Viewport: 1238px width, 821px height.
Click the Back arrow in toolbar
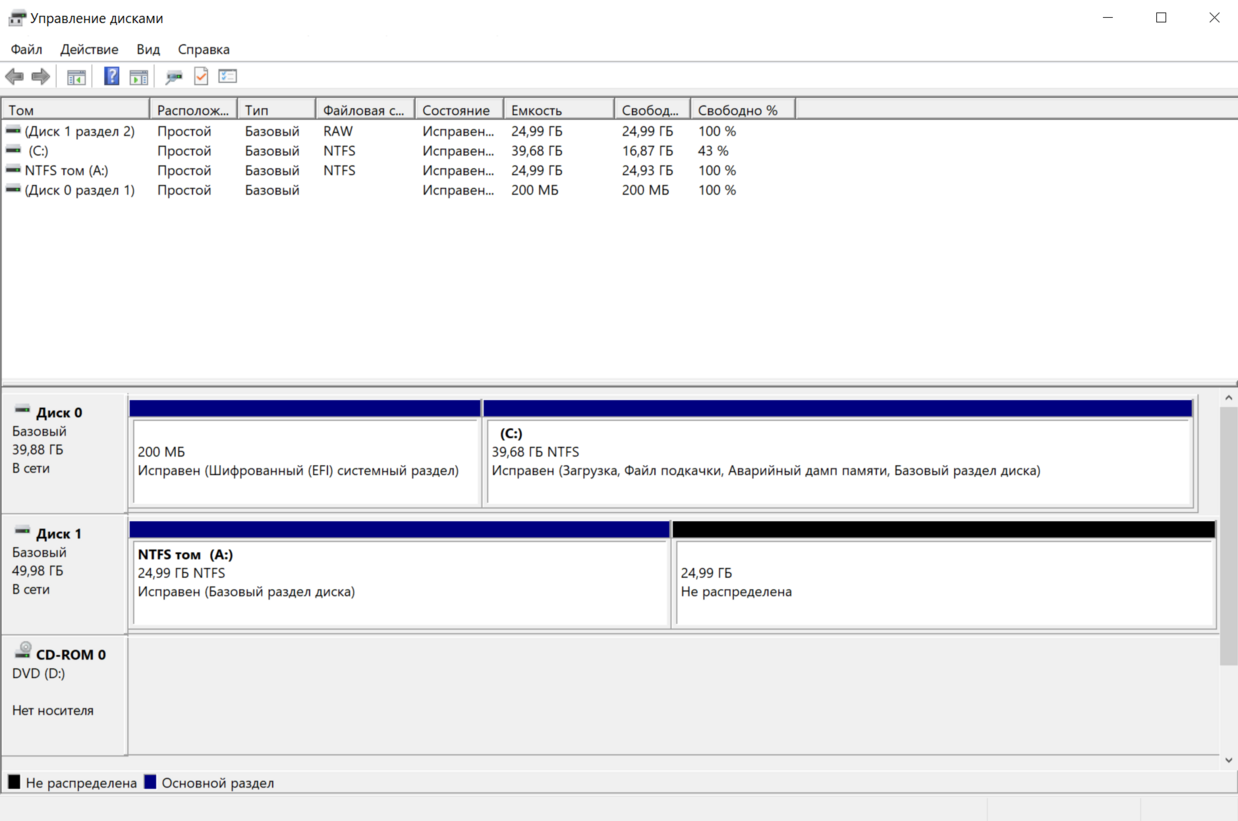pyautogui.click(x=14, y=77)
